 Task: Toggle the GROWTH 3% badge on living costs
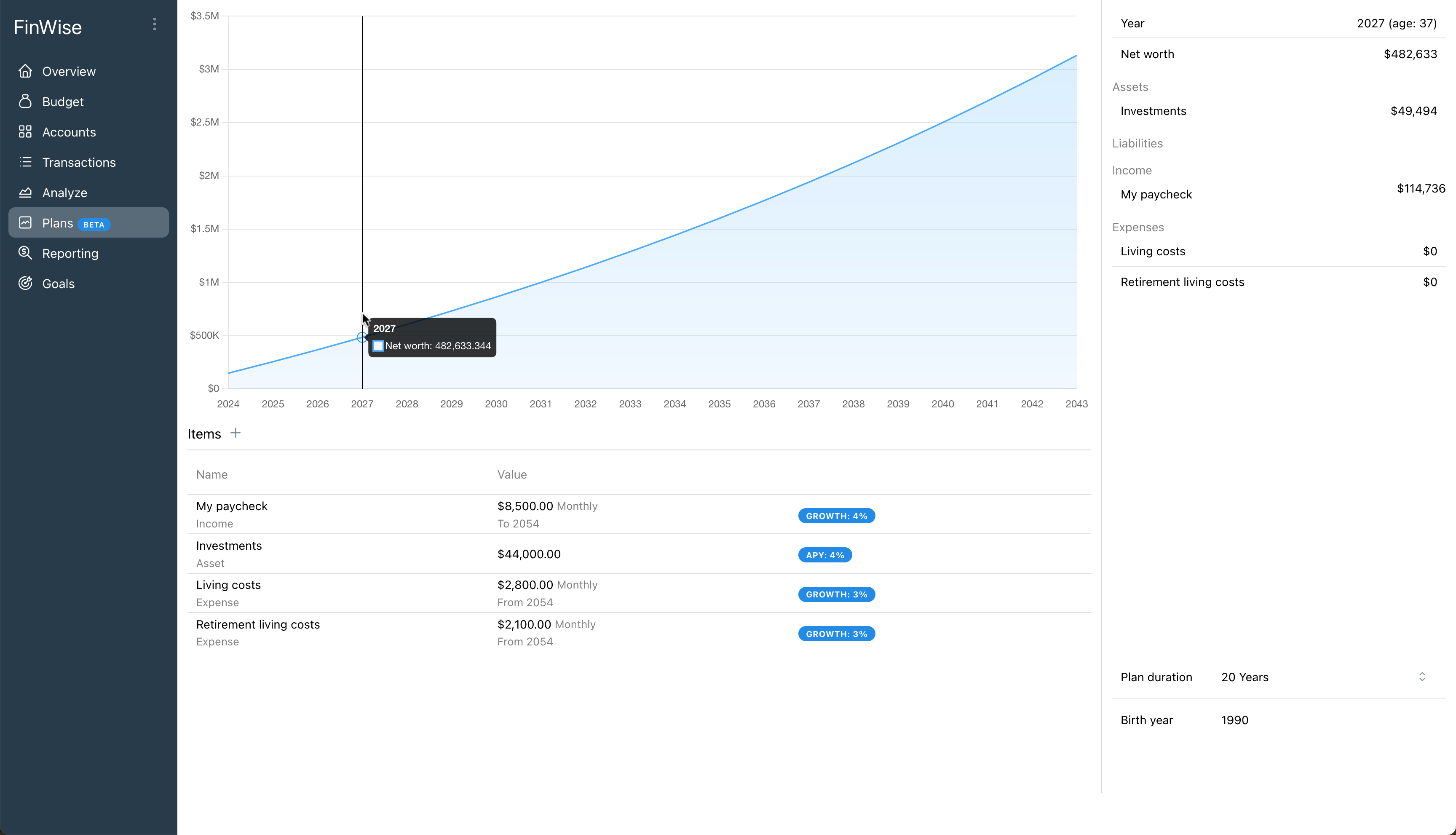[837, 594]
